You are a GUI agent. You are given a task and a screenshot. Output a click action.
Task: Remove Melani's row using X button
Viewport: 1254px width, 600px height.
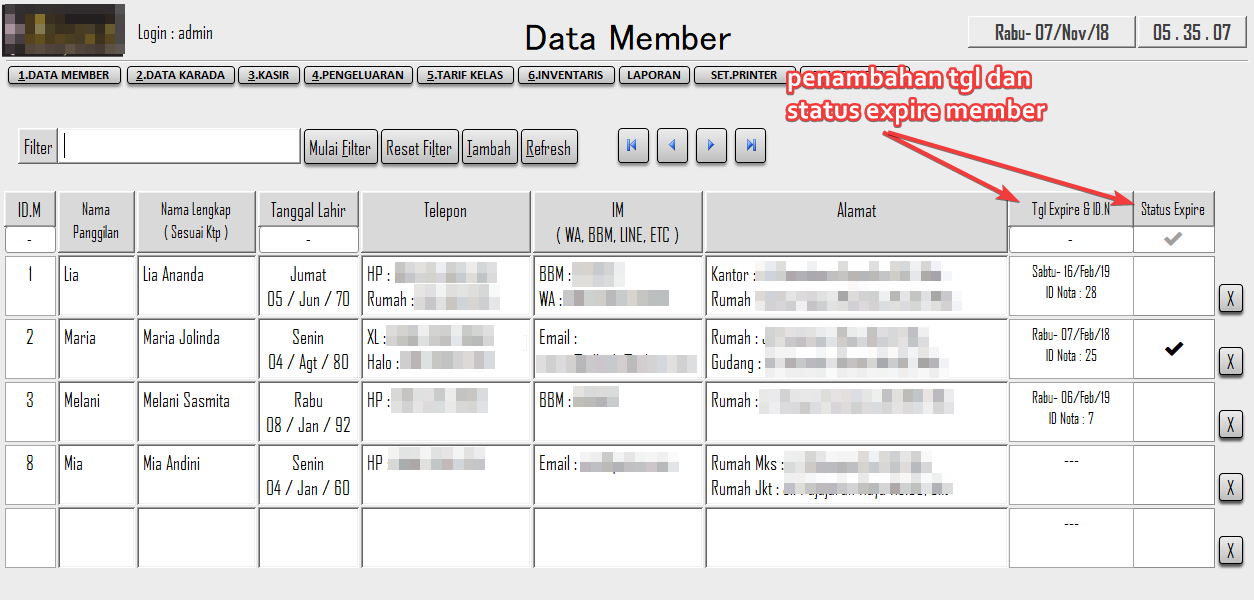coord(1230,424)
